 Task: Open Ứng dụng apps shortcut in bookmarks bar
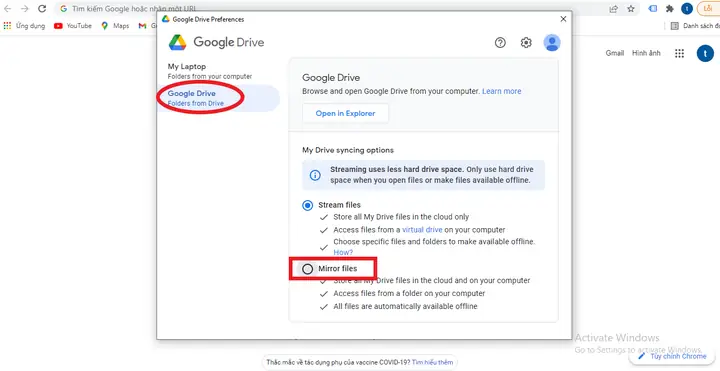pos(24,26)
